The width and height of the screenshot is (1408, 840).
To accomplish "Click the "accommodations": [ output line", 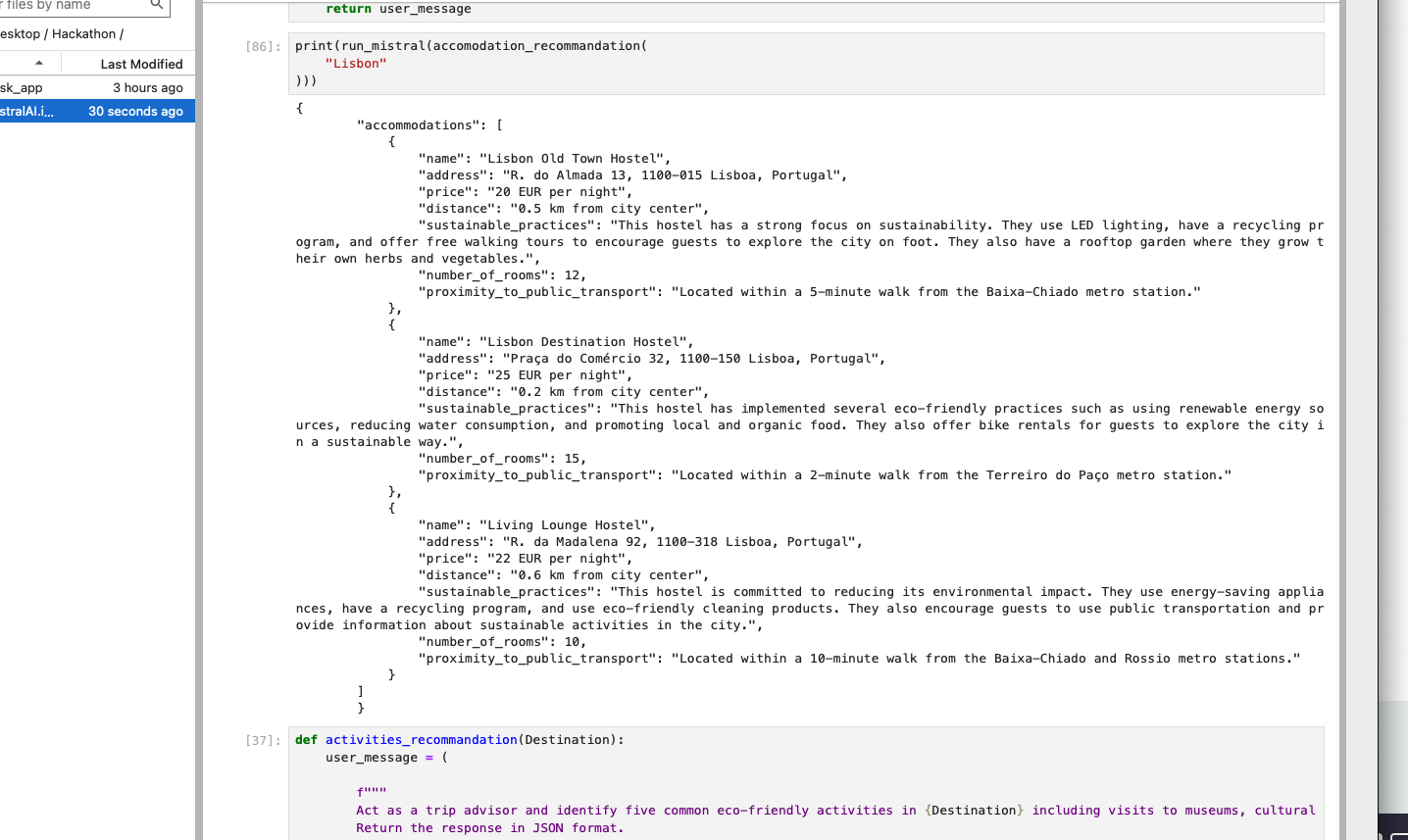I will (430, 124).
